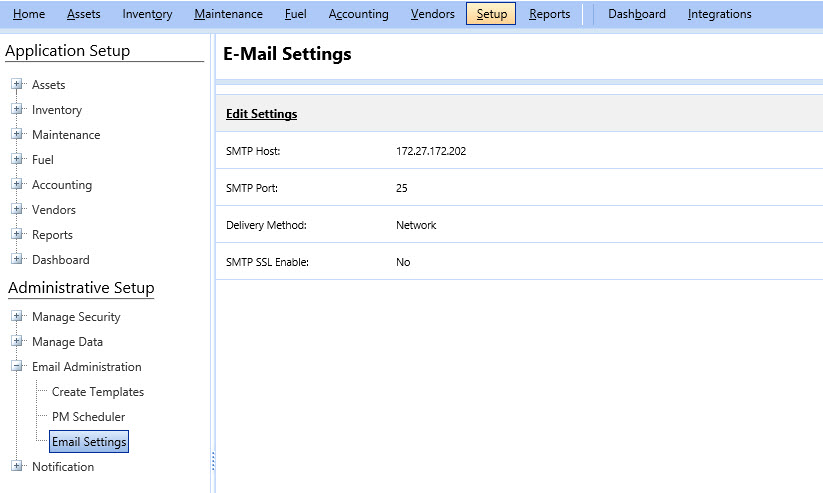Expand the Notification tree node
Viewport: 823px width, 493px height.
coord(17,467)
